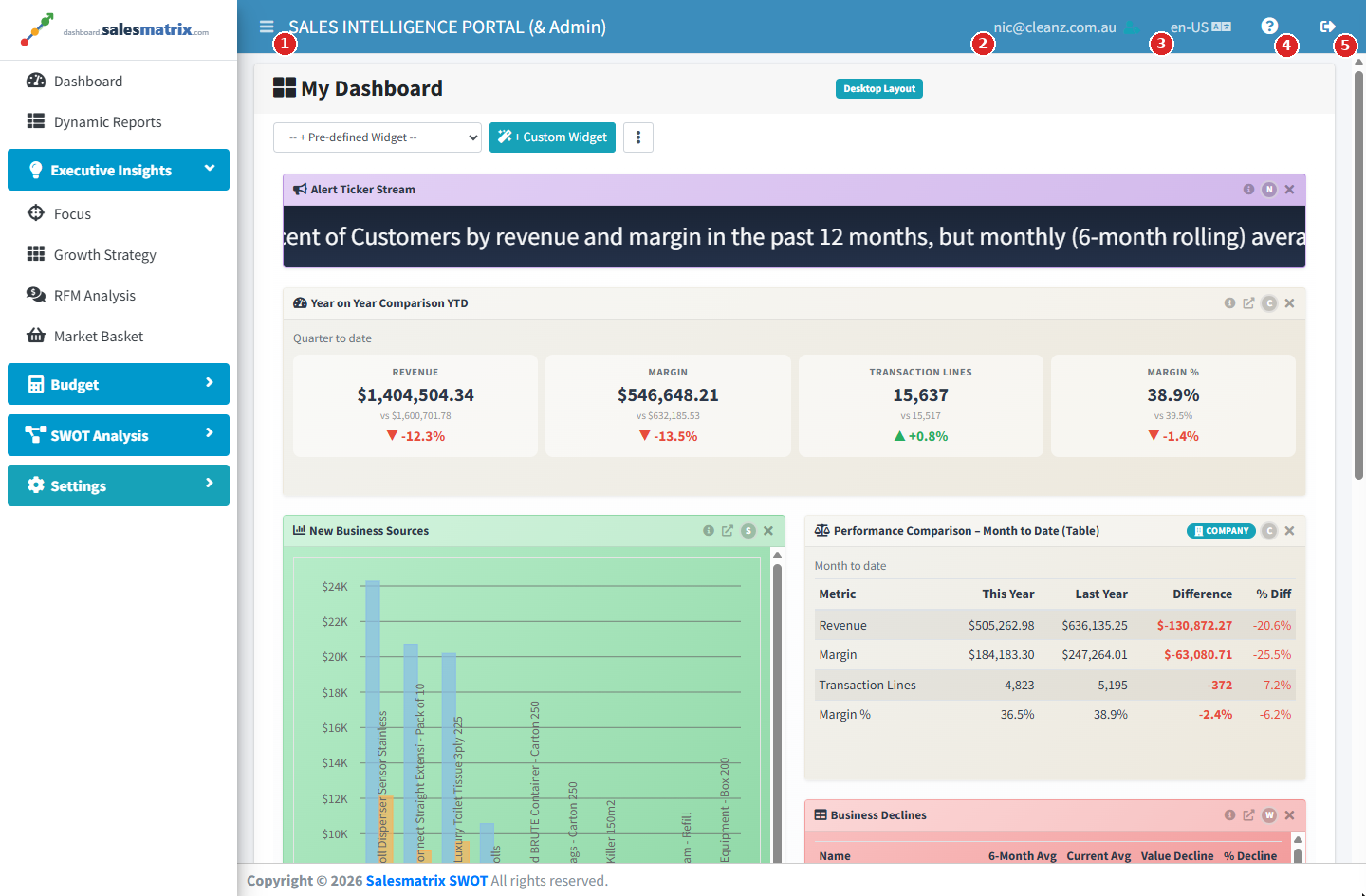Image resolution: width=1366 pixels, height=896 pixels.
Task: Open the help question mark icon
Action: 1269,27
